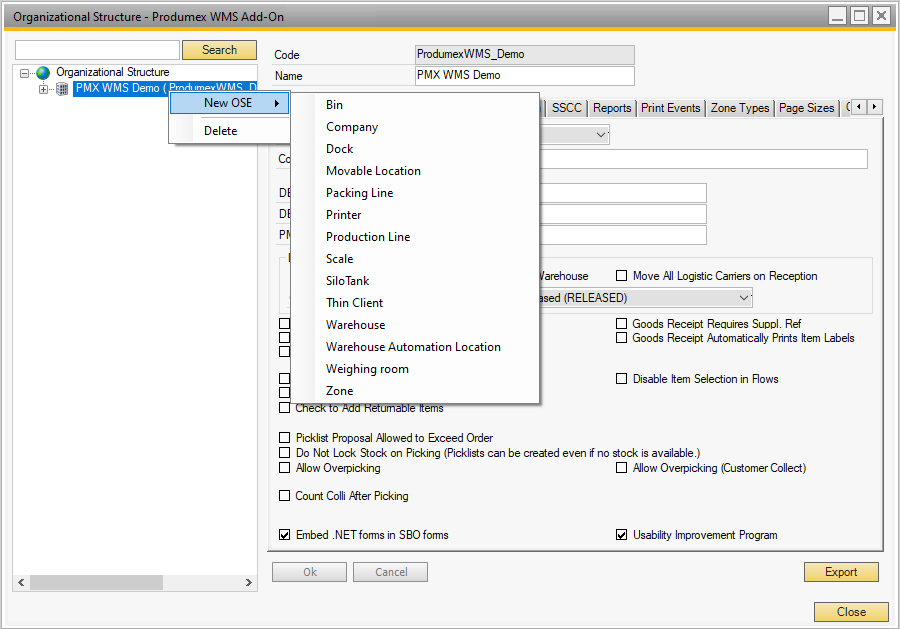Maximize the Organizational Structure window

[x=858, y=16]
